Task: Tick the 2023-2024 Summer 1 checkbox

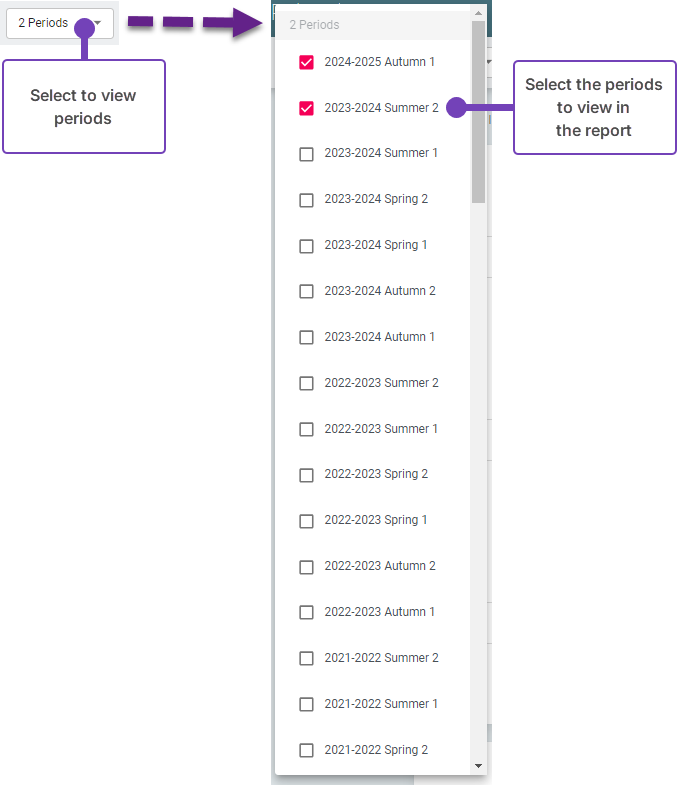Action: click(307, 154)
